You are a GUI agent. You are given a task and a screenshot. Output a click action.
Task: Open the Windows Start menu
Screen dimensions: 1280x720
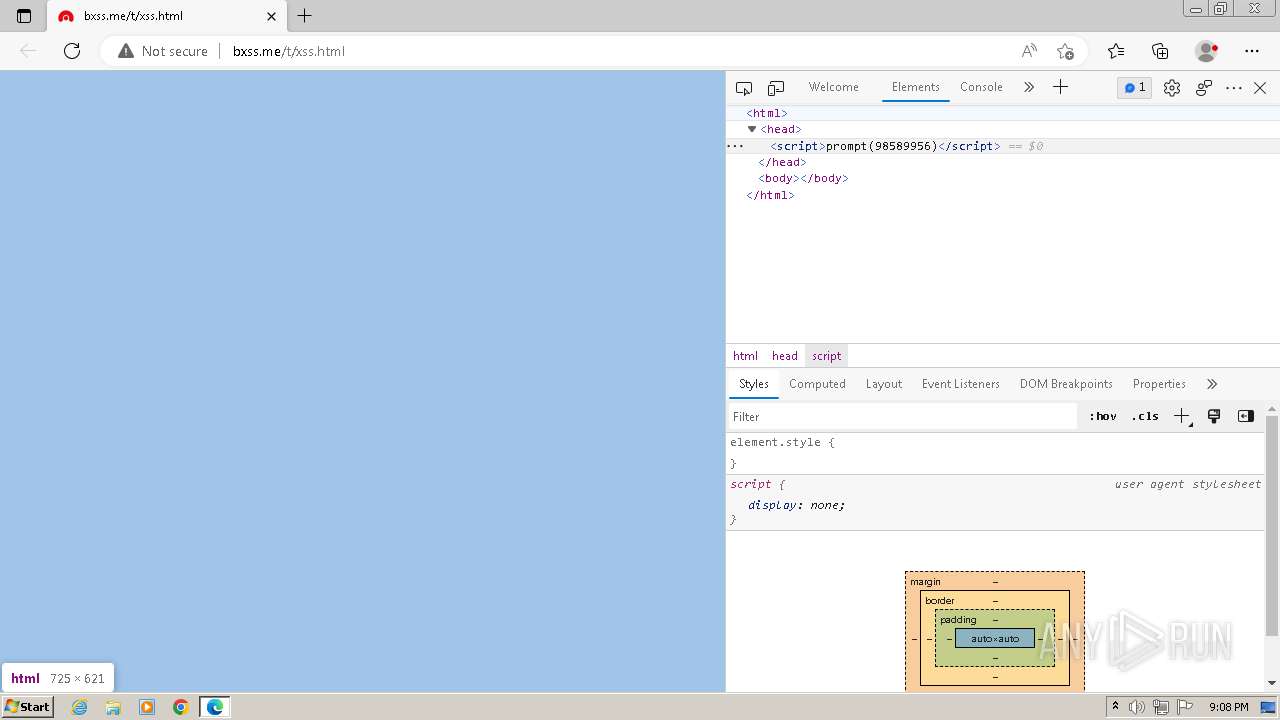coord(27,707)
